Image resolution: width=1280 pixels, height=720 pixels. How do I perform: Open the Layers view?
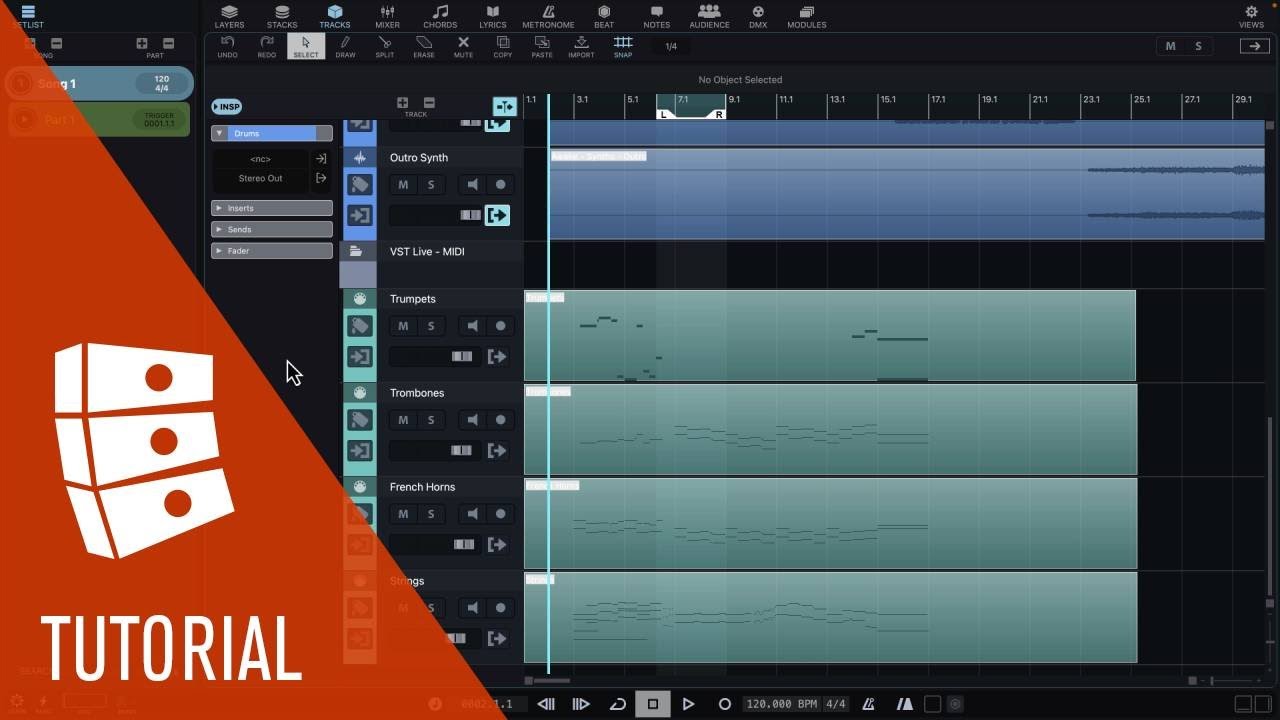click(229, 16)
